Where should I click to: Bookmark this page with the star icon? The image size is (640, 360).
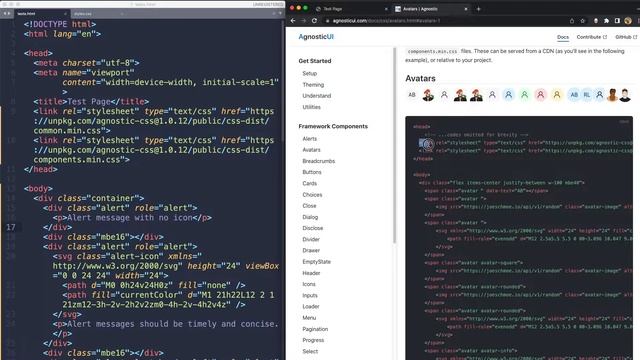coord(582,20)
